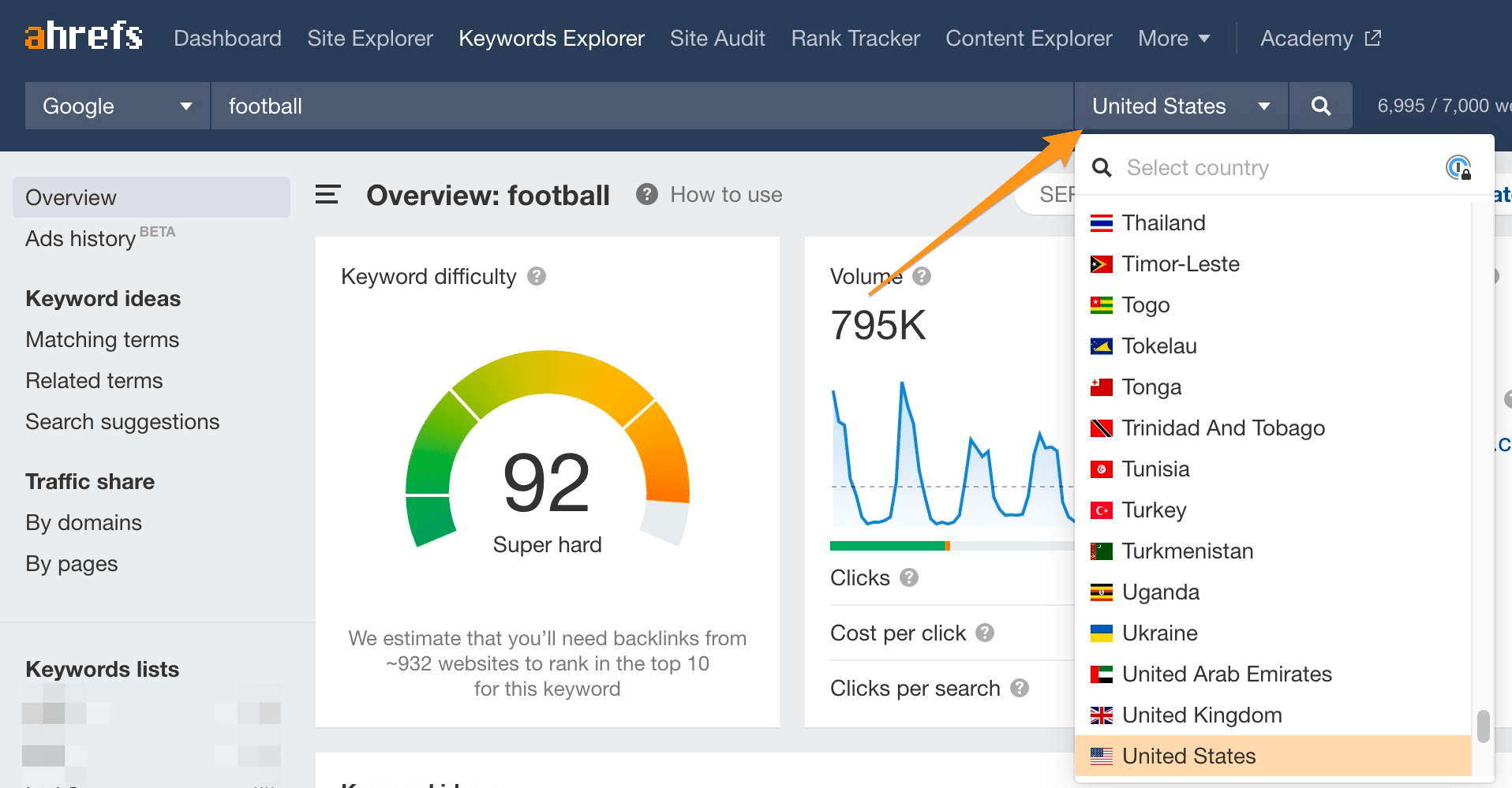Toggle the hamburger sidebar menu icon

pyautogui.click(x=327, y=195)
